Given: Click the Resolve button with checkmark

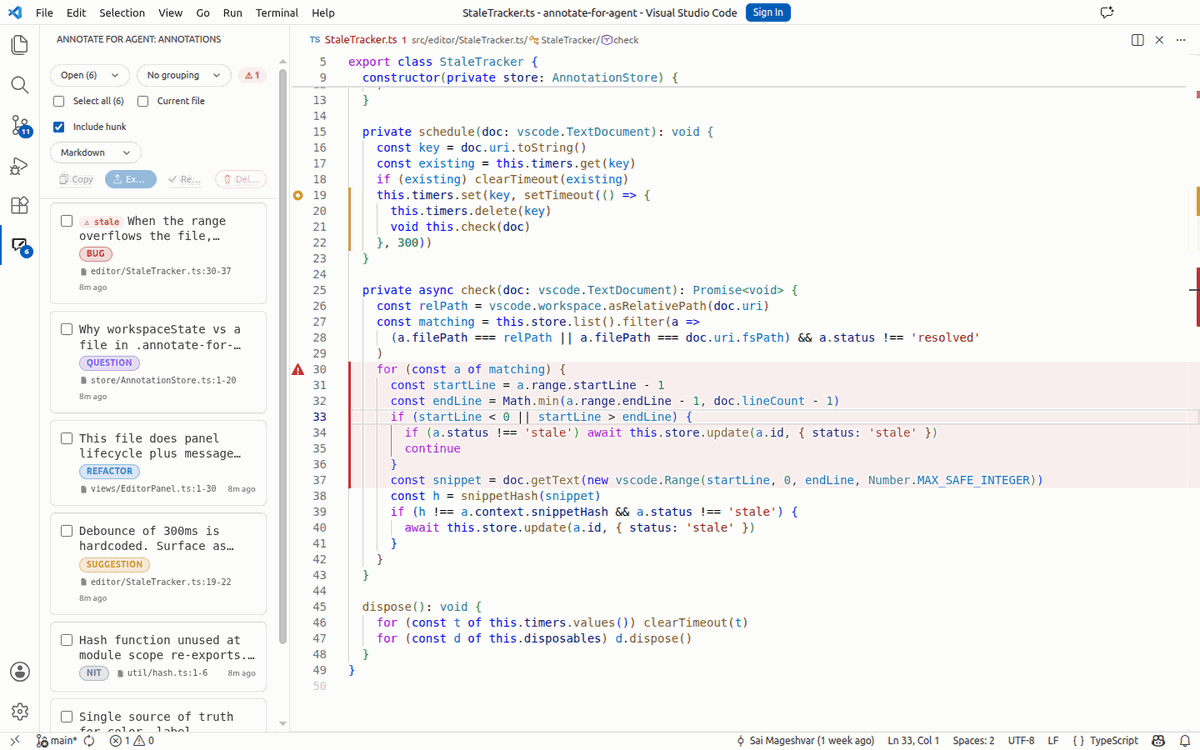Looking at the screenshot, I should point(185,180).
